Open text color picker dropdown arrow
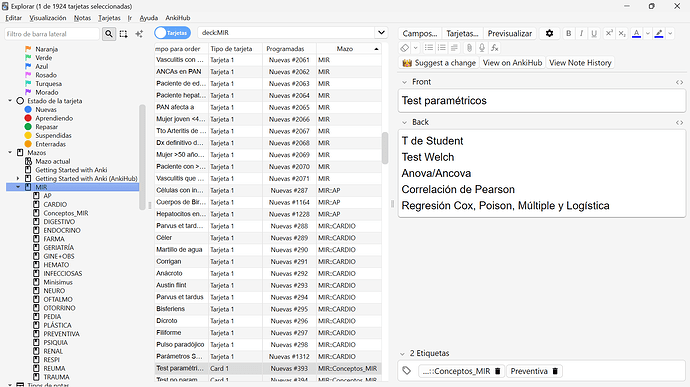This screenshot has height=387, width=690. tap(647, 33)
